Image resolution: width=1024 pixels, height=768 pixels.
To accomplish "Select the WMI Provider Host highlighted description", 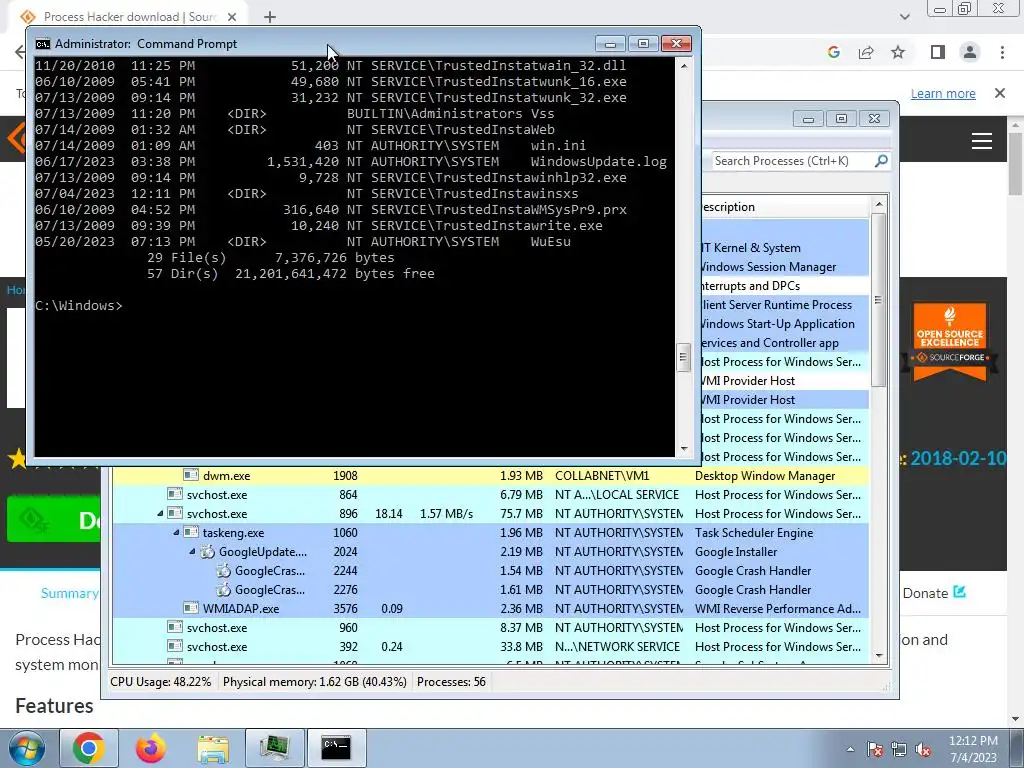I will click(x=748, y=400).
